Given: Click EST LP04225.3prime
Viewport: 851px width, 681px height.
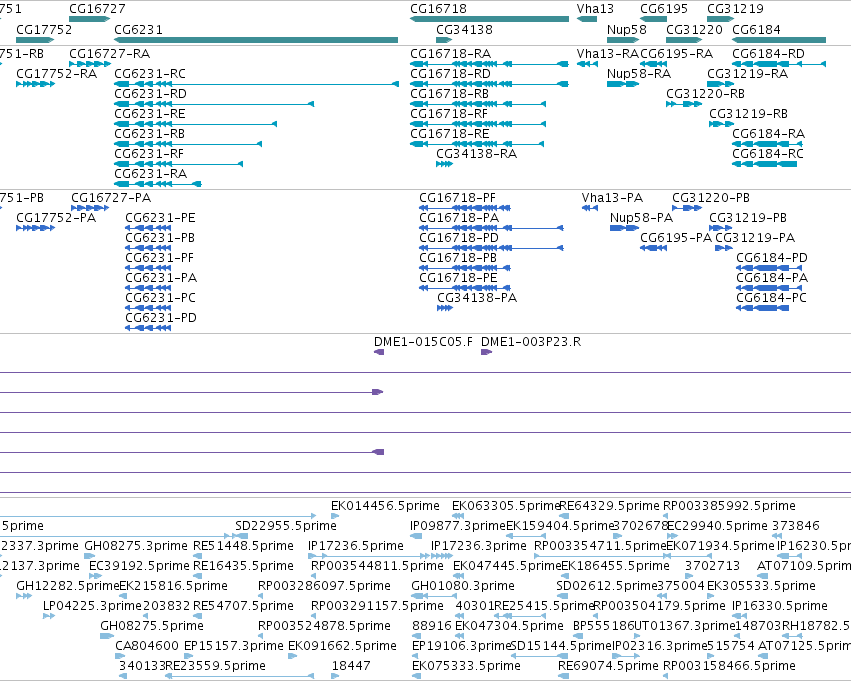Looking at the screenshot, I should (x=49, y=616).
